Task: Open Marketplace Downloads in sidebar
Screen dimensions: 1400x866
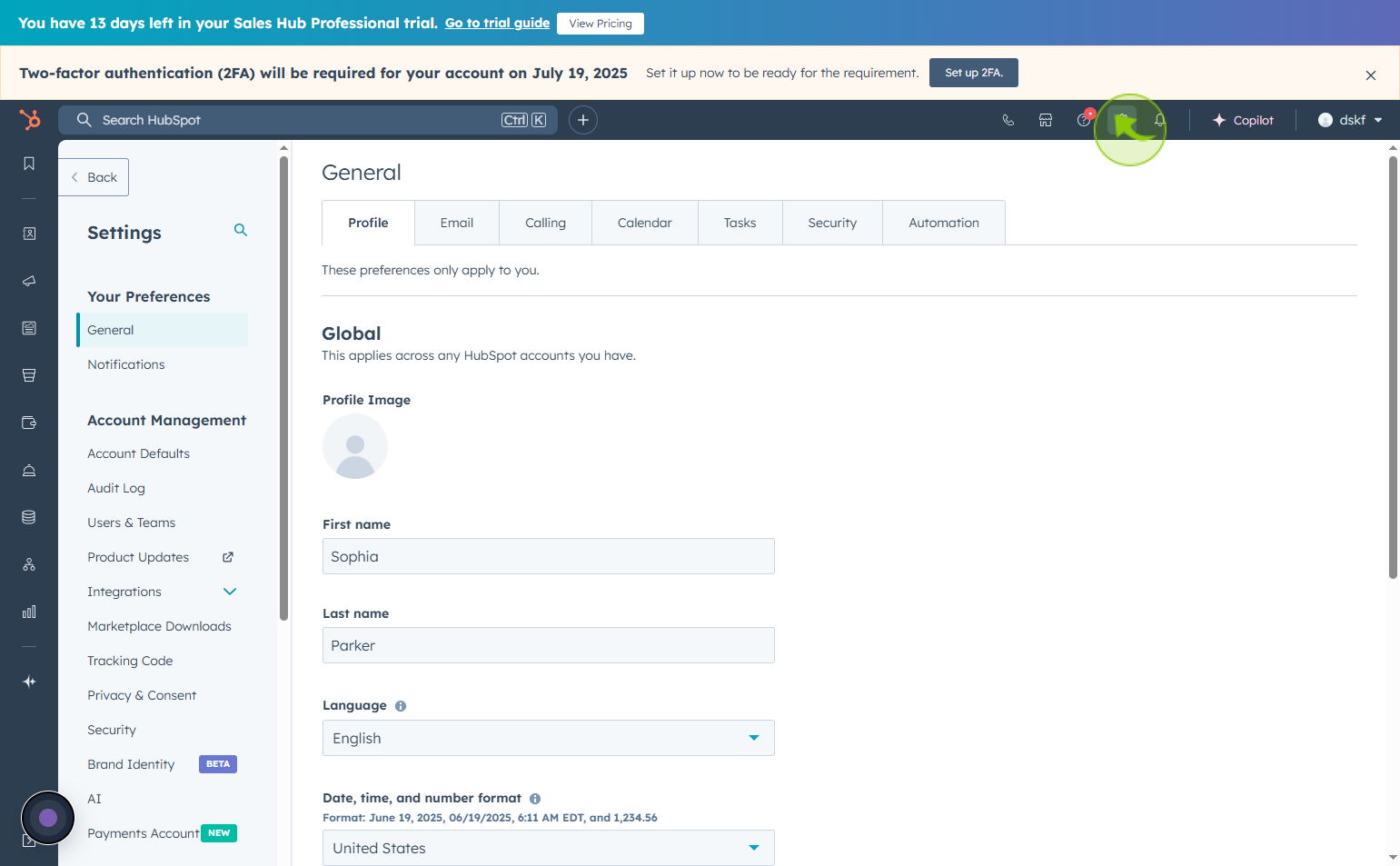Action: click(159, 626)
